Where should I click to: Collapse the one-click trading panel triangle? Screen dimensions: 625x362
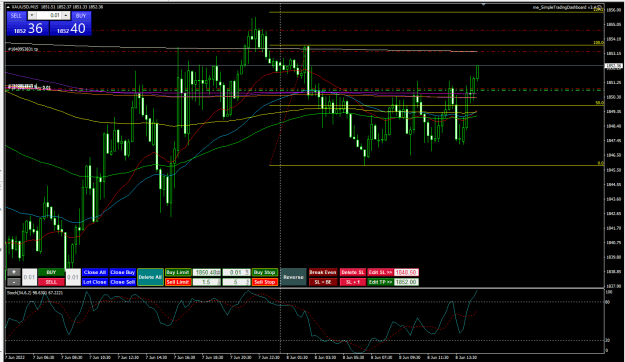(8, 7)
